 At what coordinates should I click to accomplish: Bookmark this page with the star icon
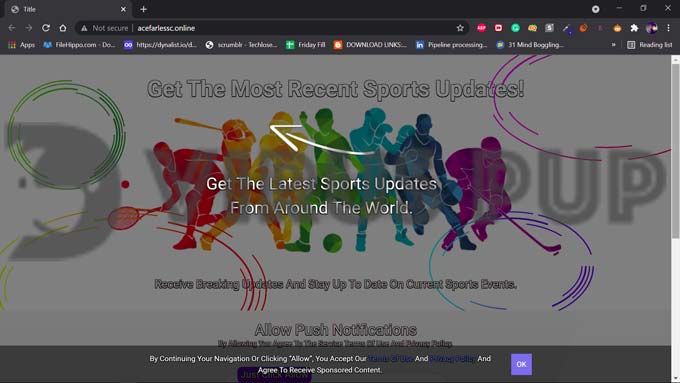[x=460, y=28]
